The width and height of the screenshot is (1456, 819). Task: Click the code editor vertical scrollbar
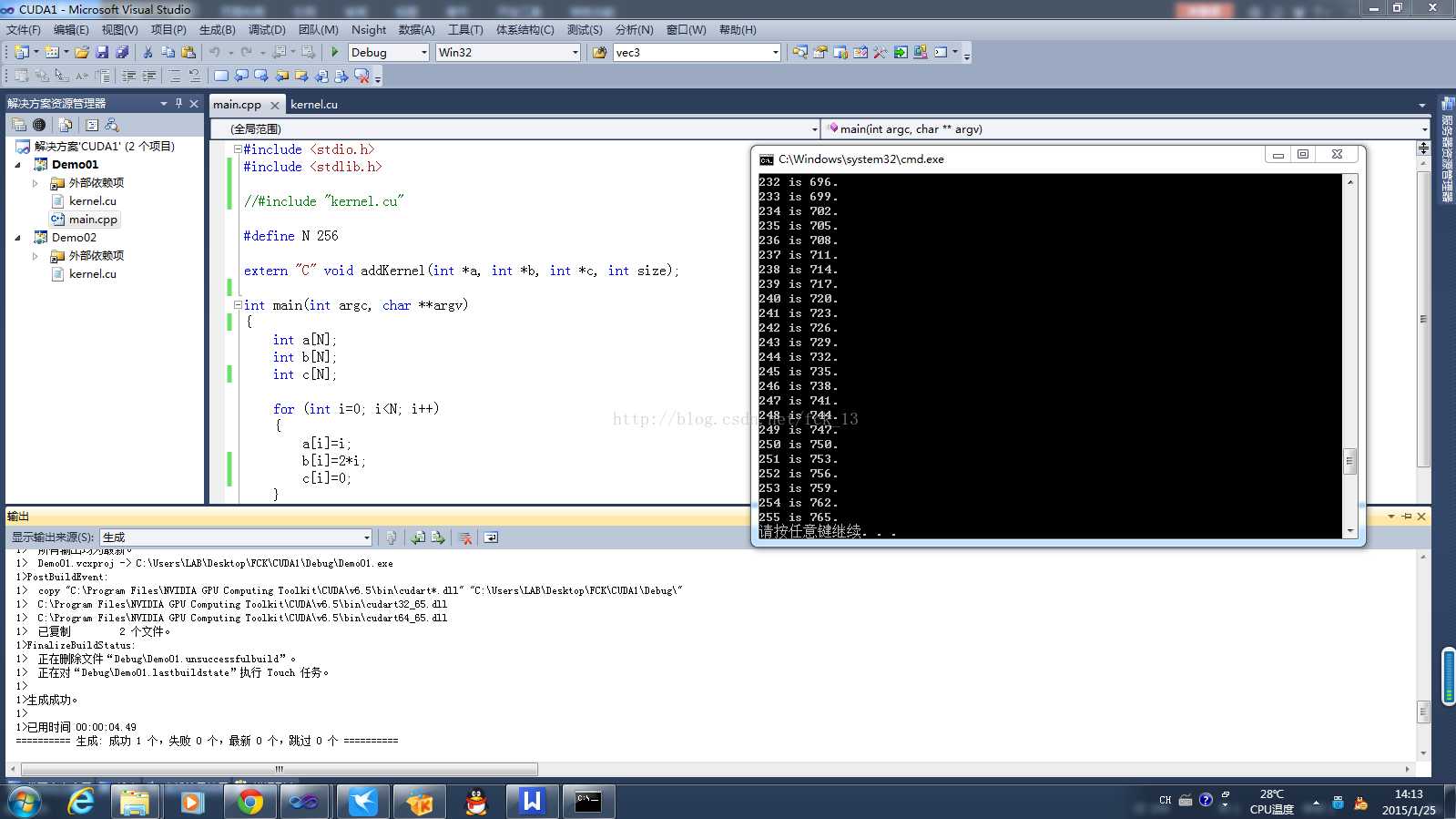(1423, 319)
